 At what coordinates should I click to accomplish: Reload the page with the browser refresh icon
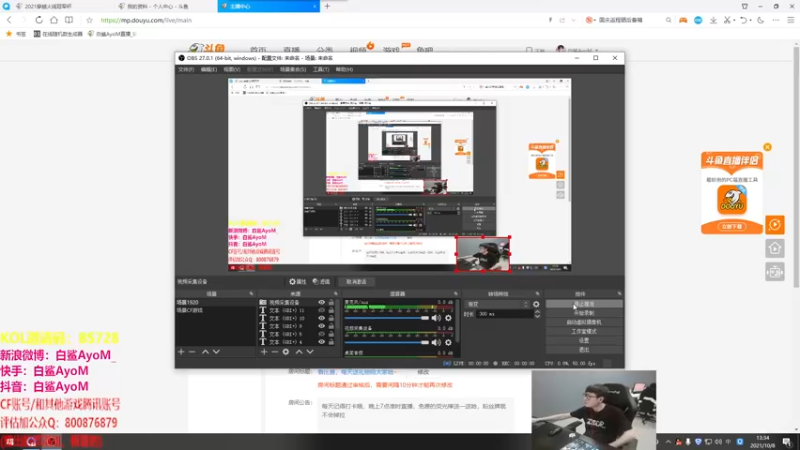tap(39, 20)
